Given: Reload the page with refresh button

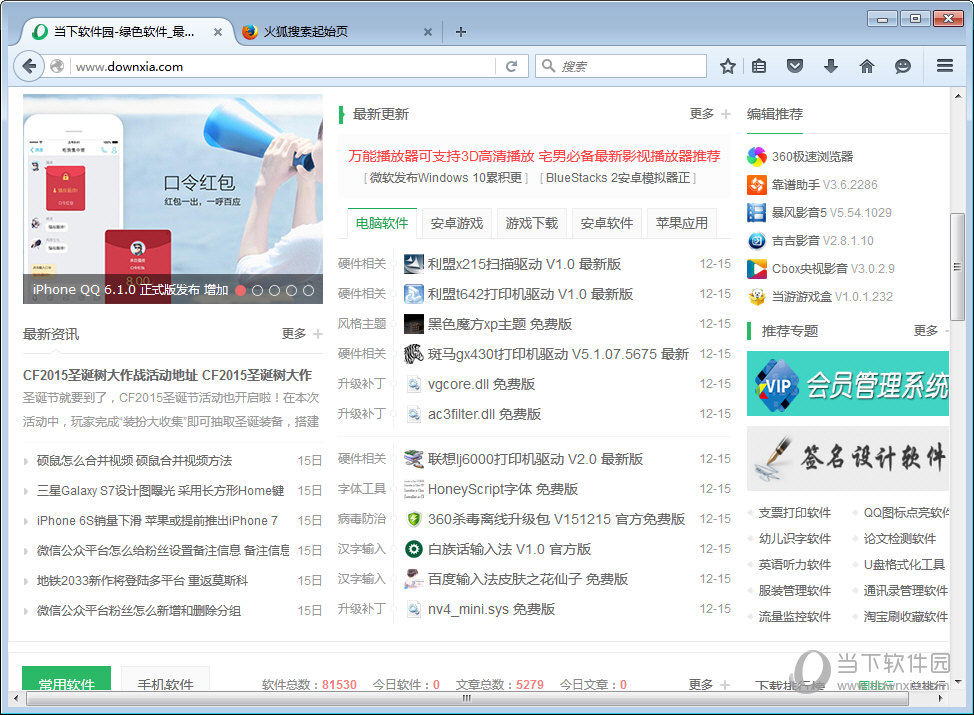Looking at the screenshot, I should 511,66.
